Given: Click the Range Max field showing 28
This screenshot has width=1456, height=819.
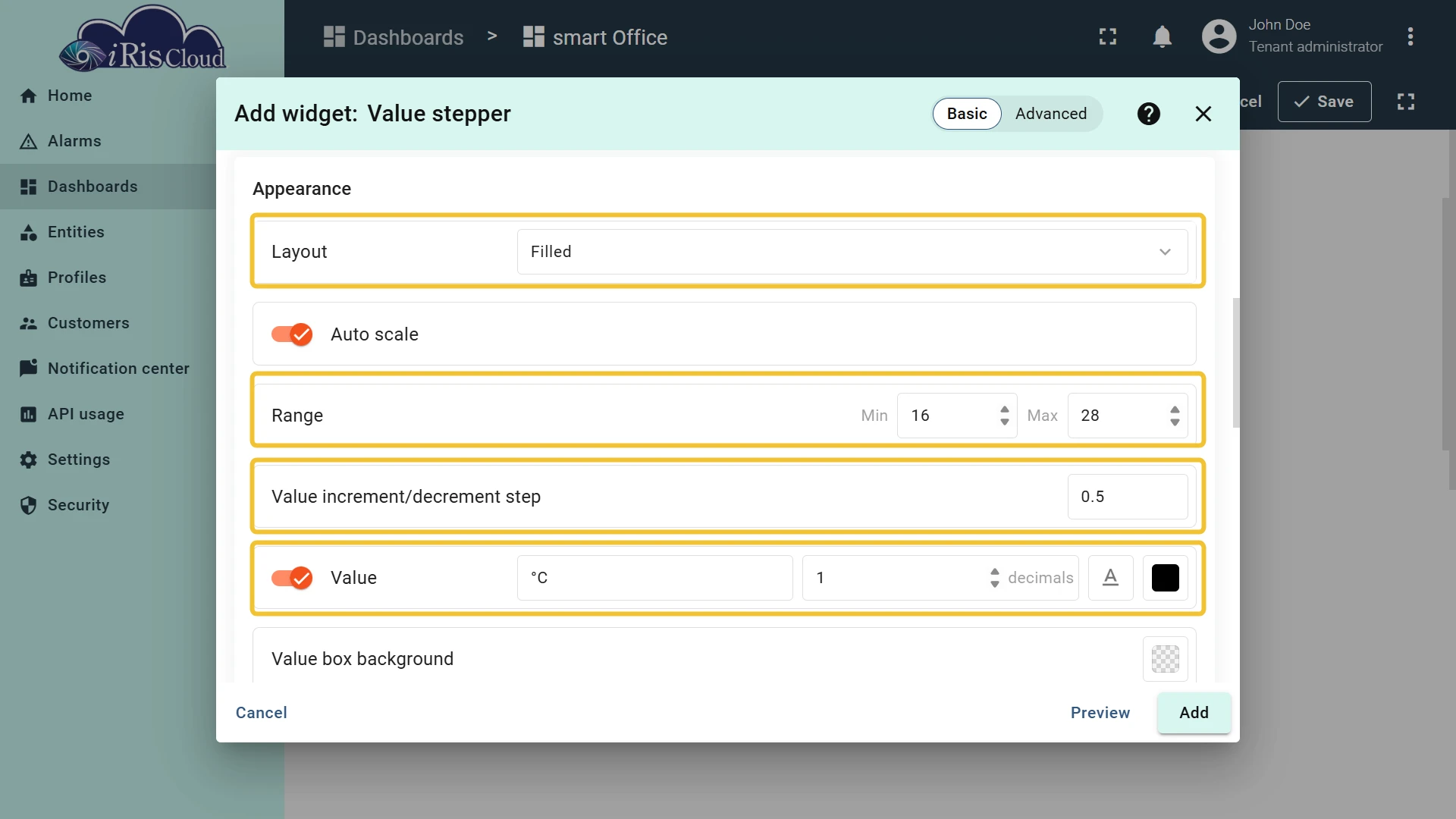Looking at the screenshot, I should pyautogui.click(x=1128, y=416).
